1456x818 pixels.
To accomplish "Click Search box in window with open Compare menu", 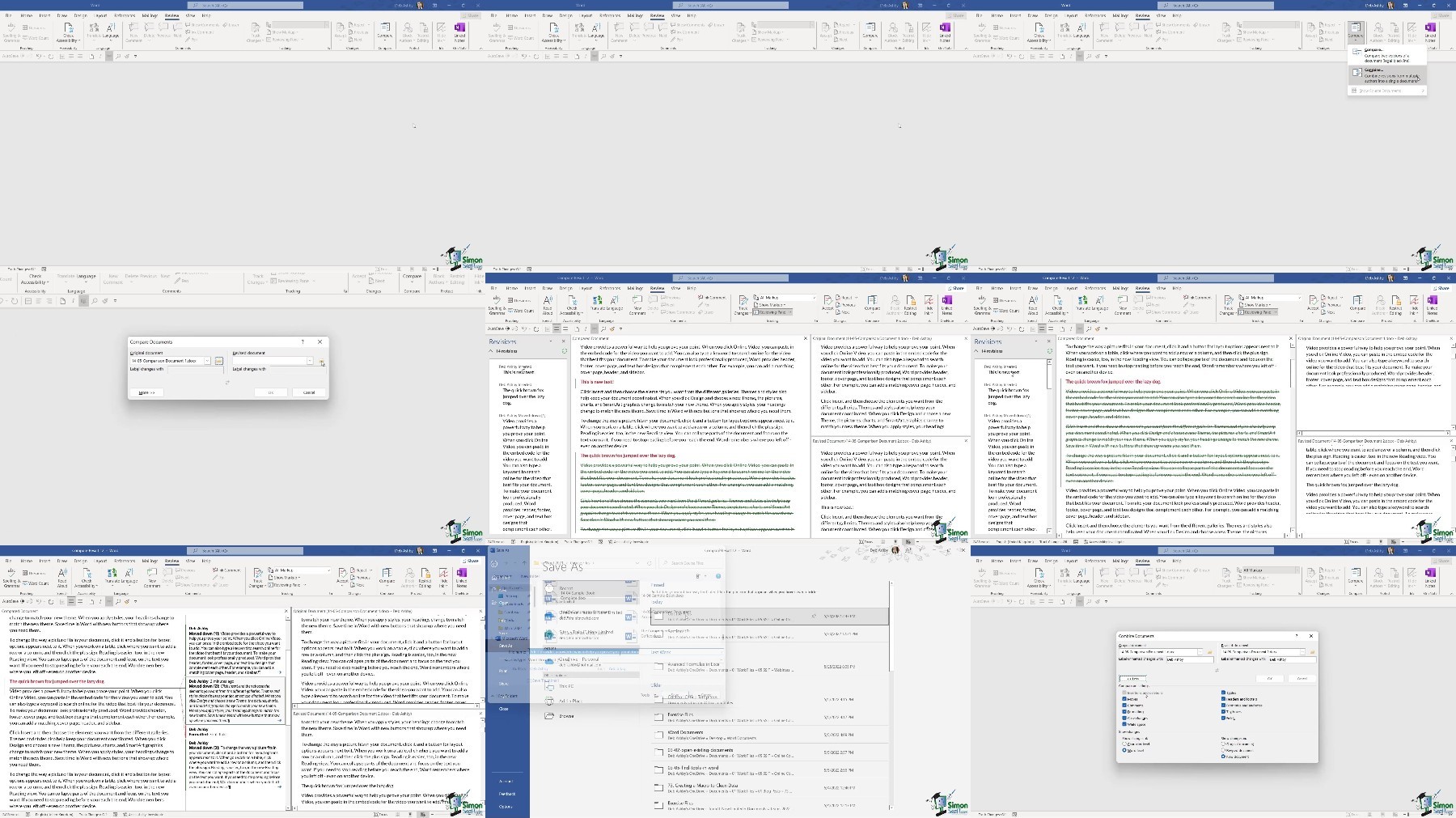I will click(1216, 5).
